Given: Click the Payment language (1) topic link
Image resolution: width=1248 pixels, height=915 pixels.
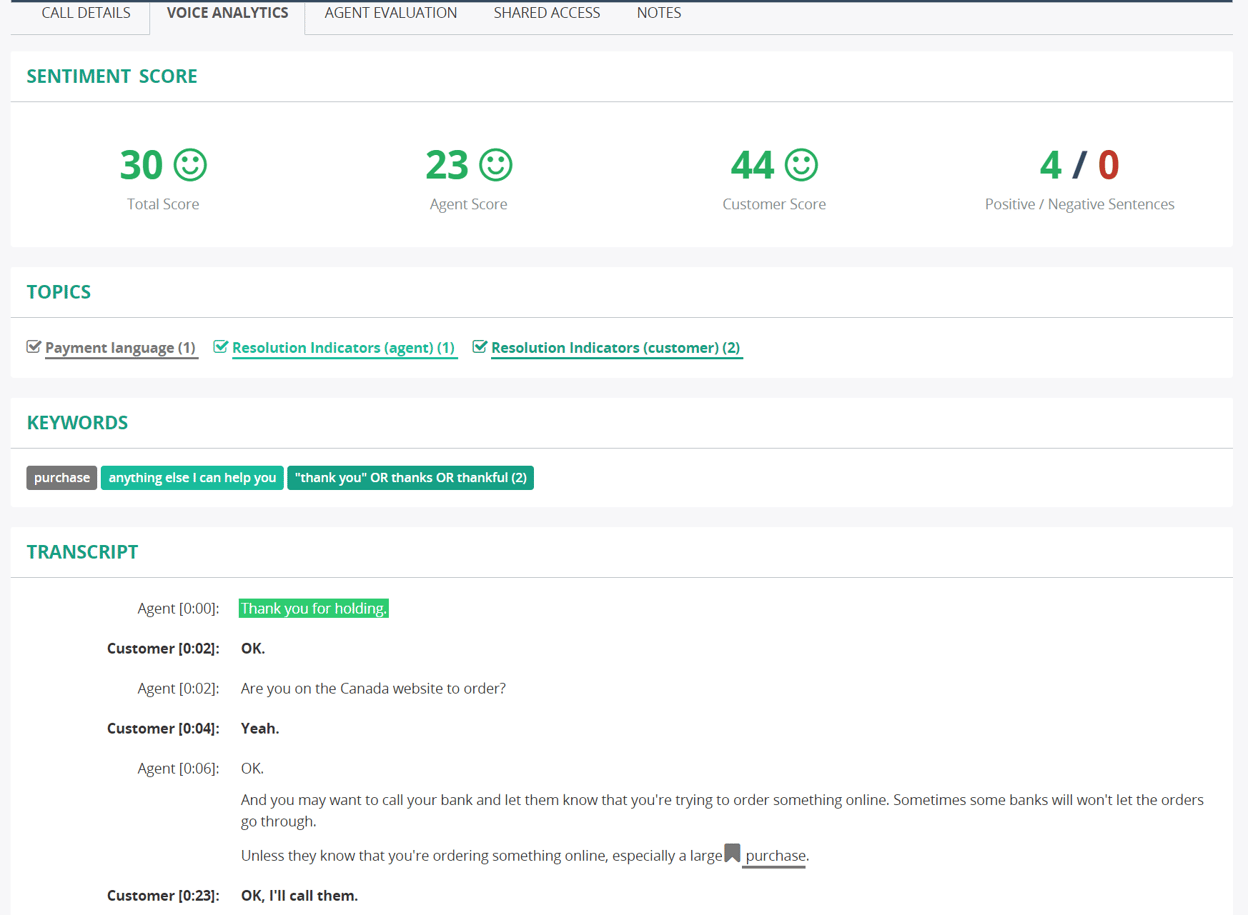Looking at the screenshot, I should [120, 348].
